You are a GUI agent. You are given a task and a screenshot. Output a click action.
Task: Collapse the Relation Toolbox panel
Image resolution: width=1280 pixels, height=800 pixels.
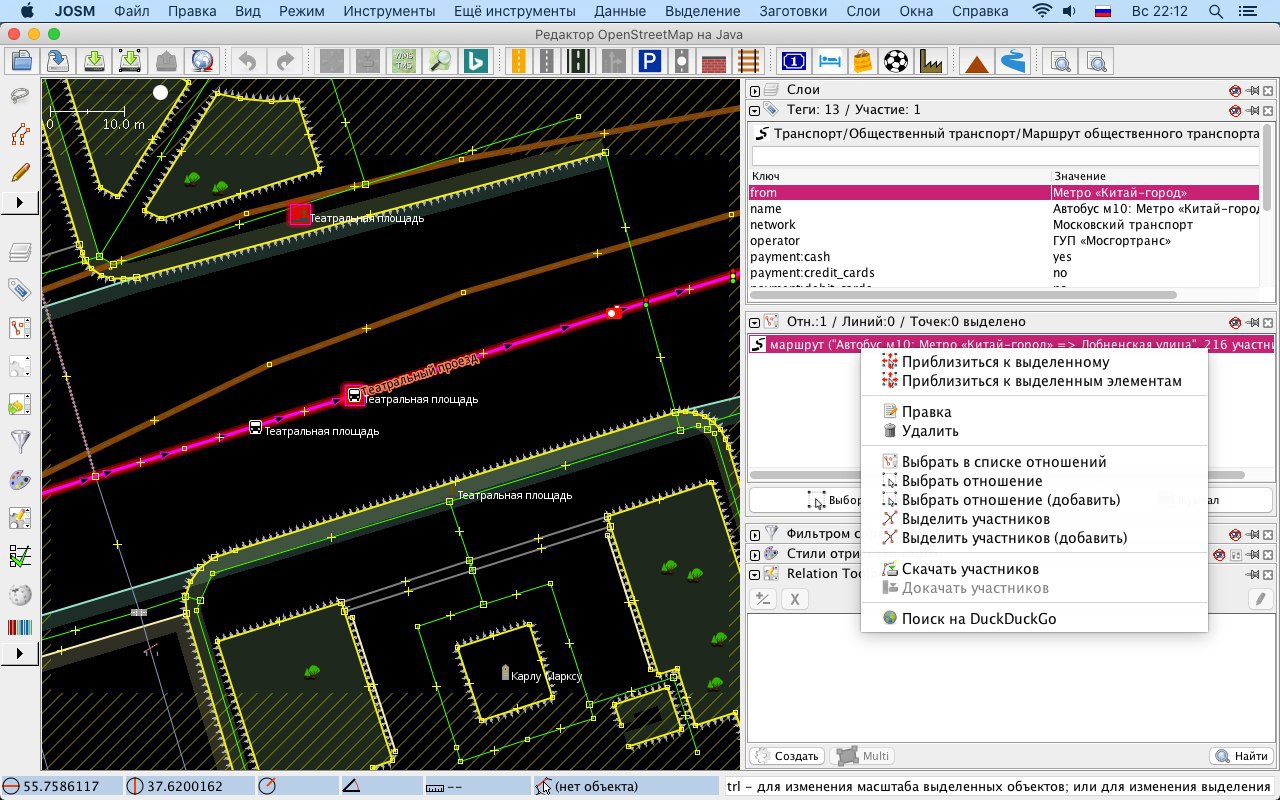[755, 574]
